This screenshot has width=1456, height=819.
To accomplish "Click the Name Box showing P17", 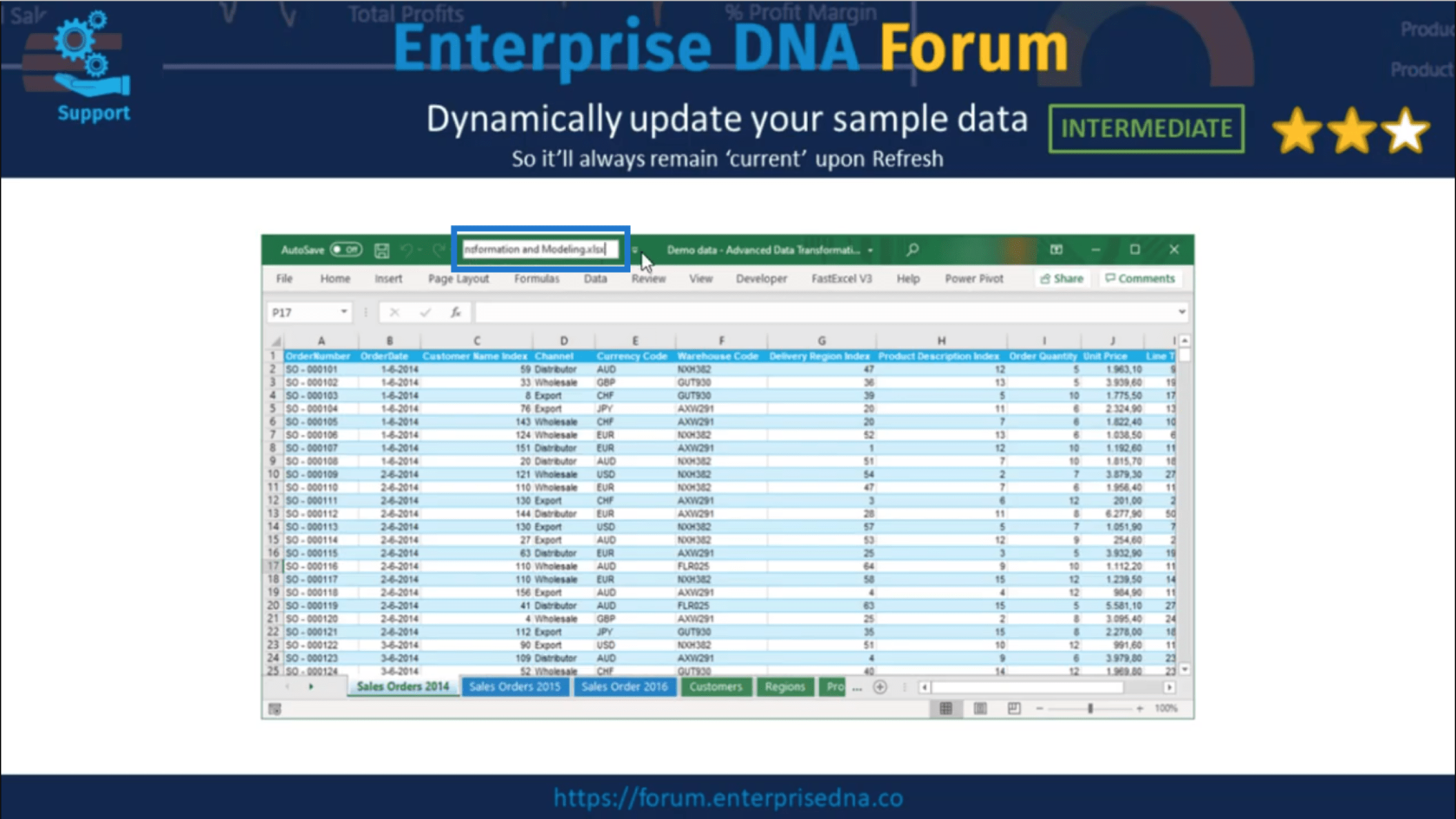I will pyautogui.click(x=302, y=312).
